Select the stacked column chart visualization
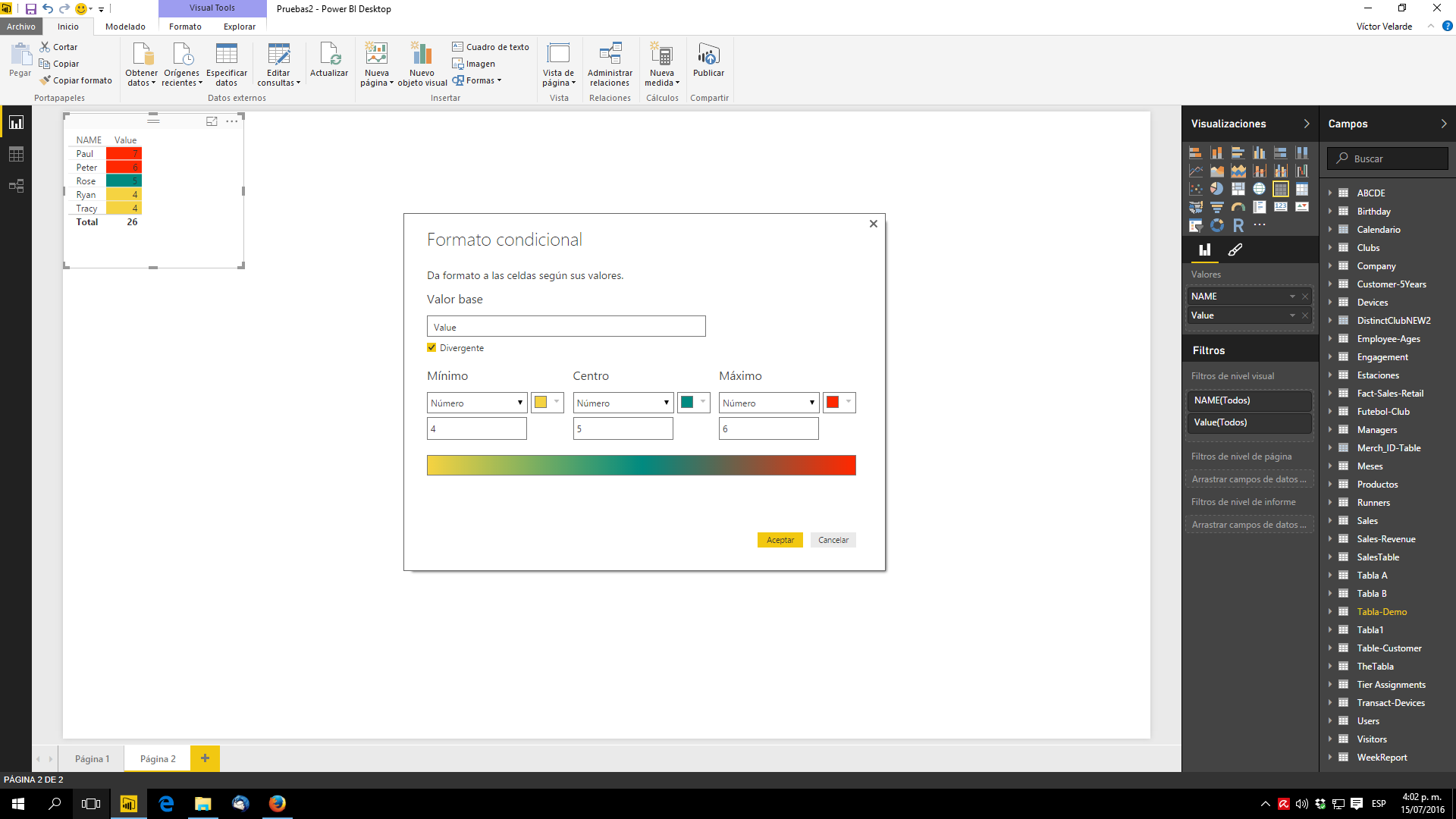The height and width of the screenshot is (819, 1456). coord(1216,152)
